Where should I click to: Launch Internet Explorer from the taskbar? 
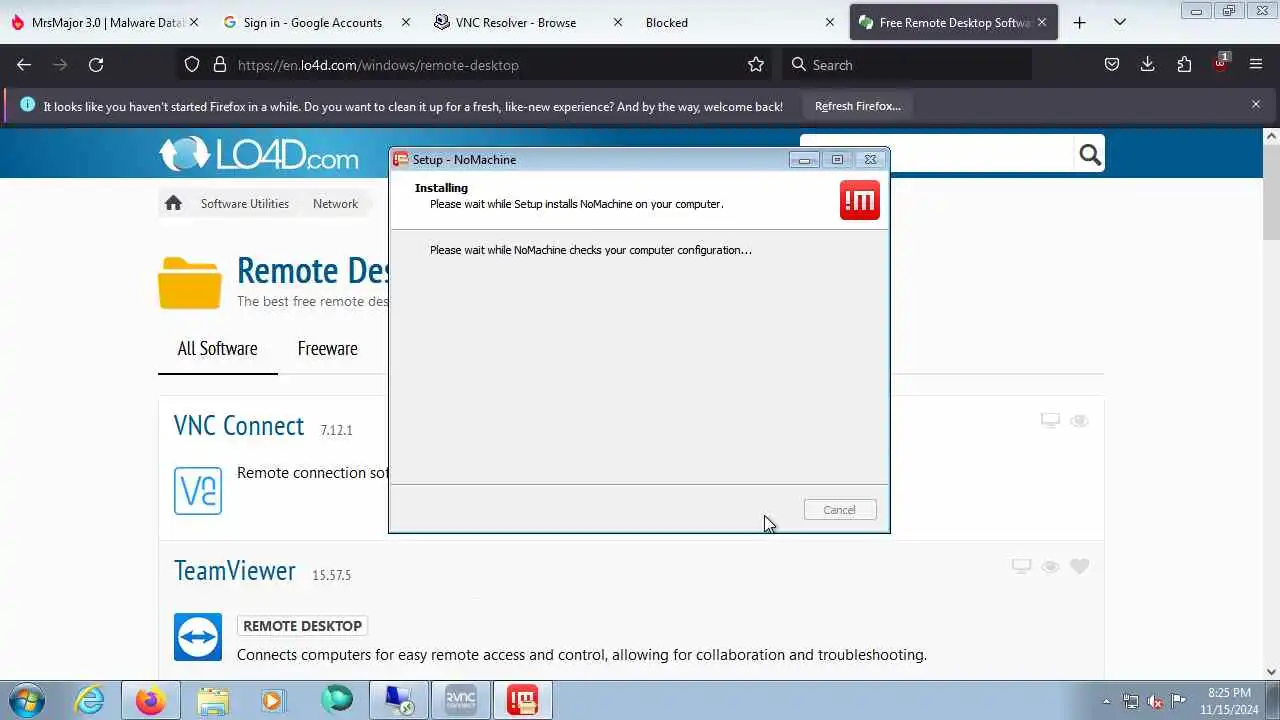click(x=90, y=700)
